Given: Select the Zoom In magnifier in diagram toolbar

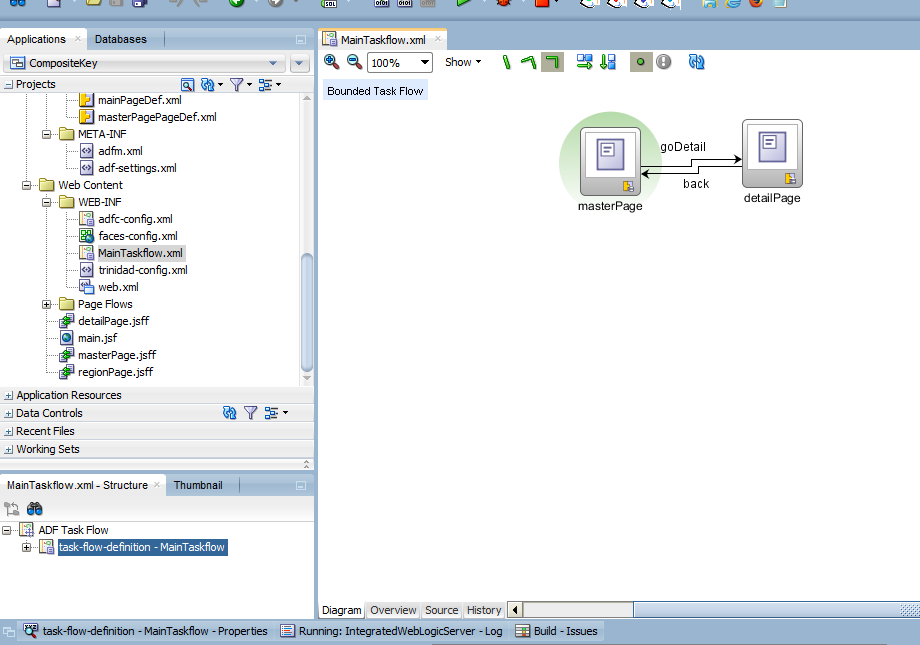Looking at the screenshot, I should click(x=332, y=62).
